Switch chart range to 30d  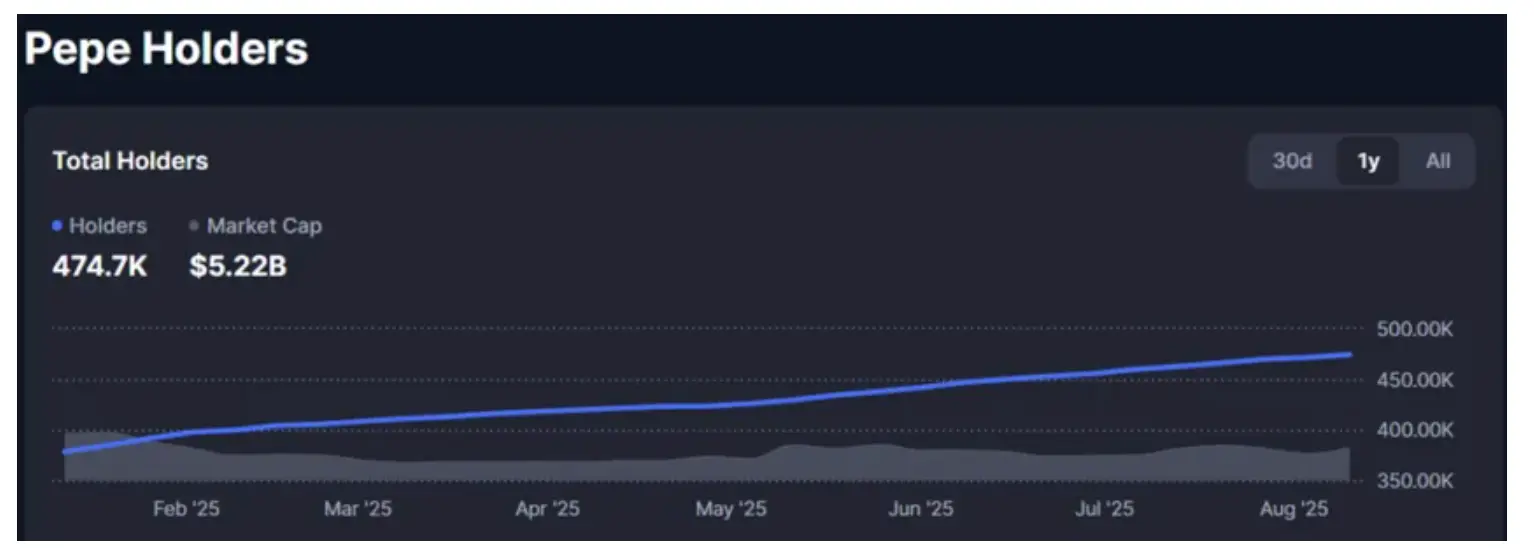point(1292,161)
